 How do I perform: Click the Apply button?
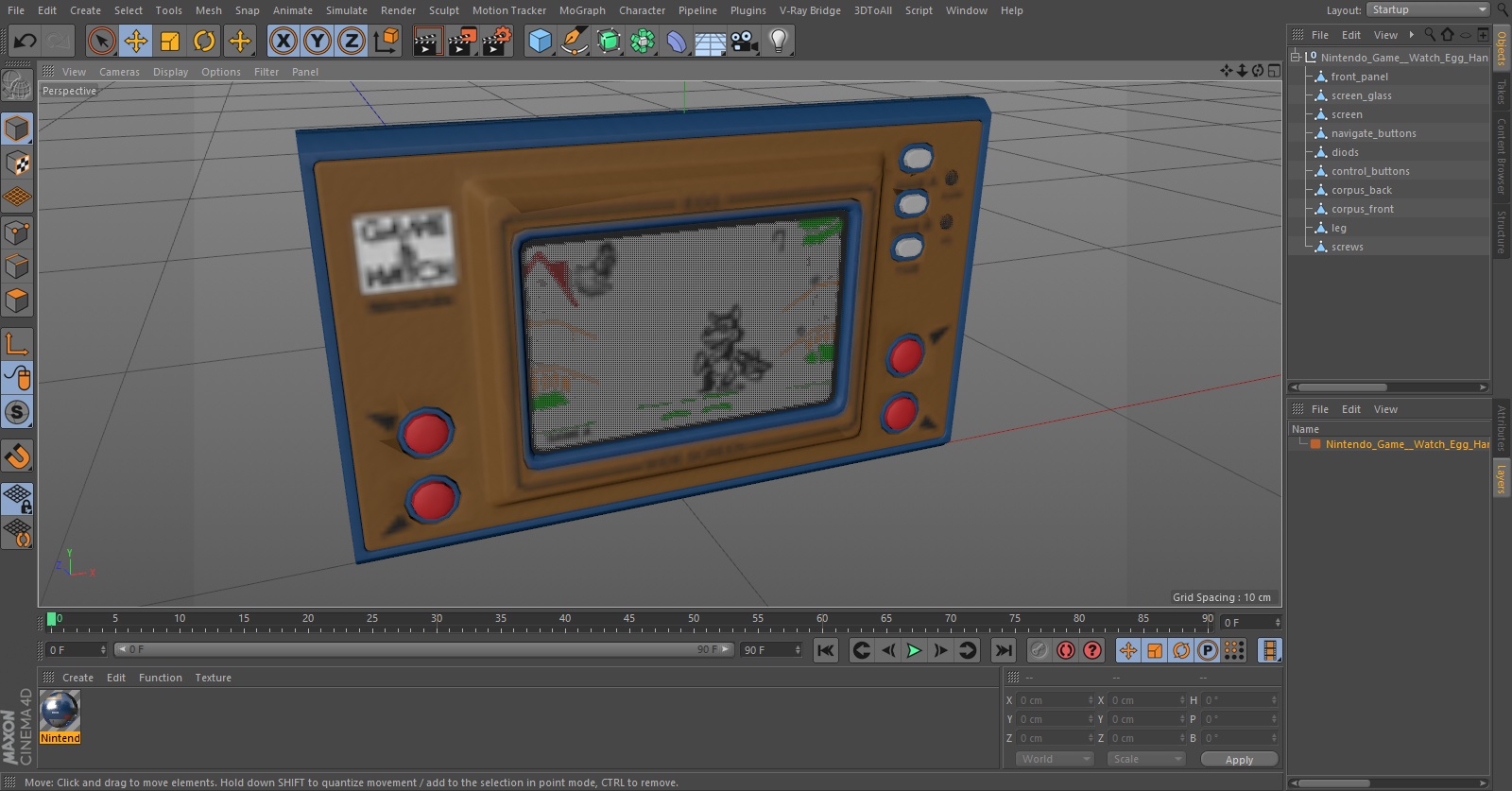pyautogui.click(x=1239, y=759)
